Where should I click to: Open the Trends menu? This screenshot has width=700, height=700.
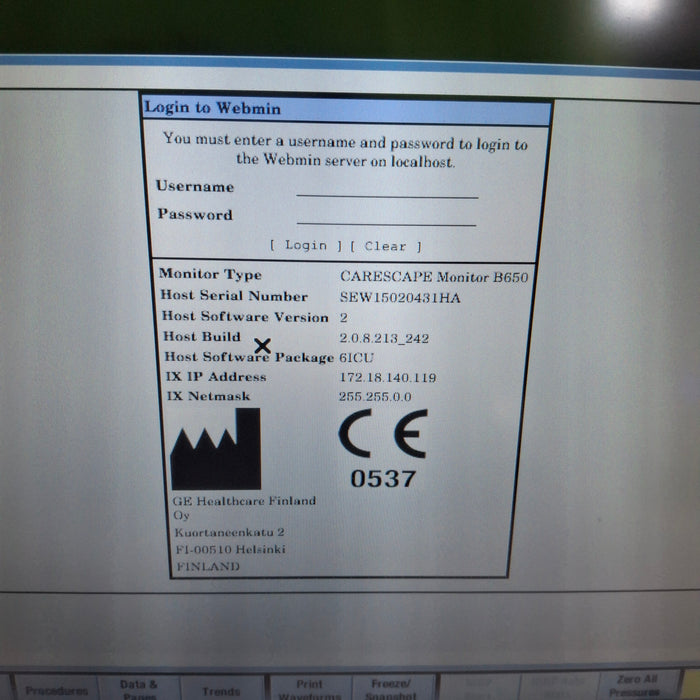click(x=221, y=689)
